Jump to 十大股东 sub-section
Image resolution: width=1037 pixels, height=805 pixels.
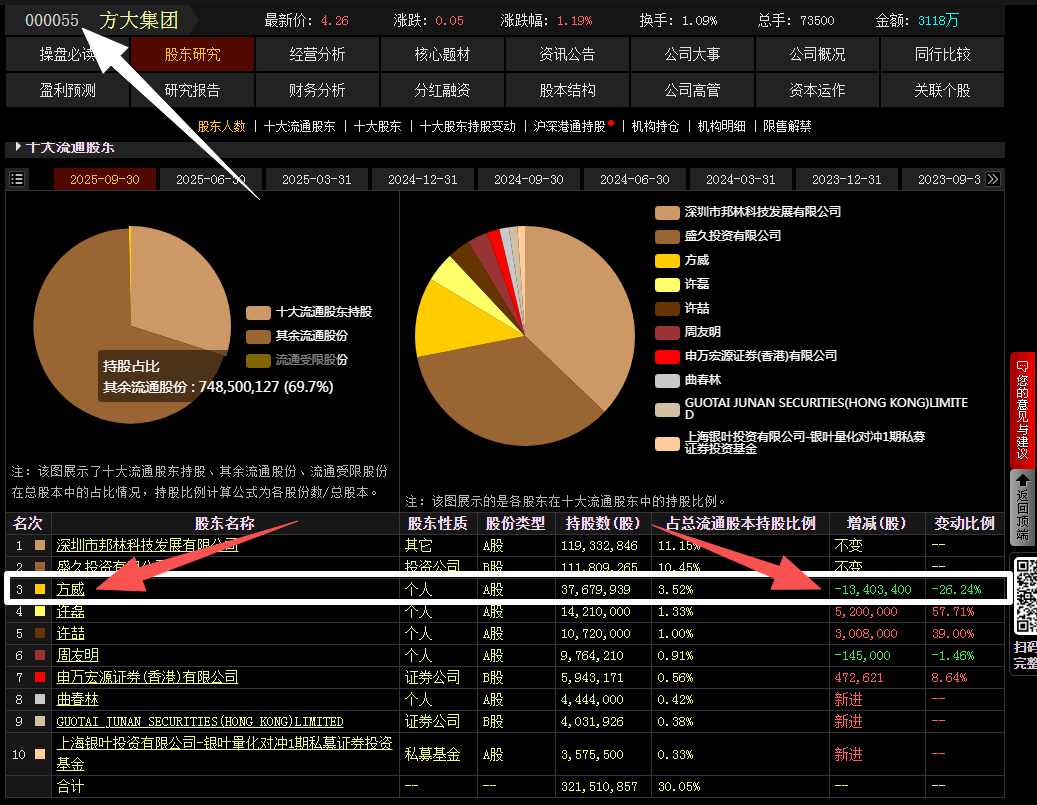point(378,126)
